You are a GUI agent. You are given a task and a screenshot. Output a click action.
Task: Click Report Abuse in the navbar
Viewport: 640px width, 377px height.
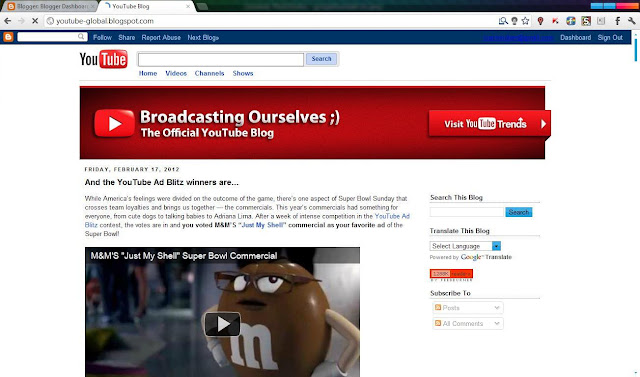click(x=161, y=38)
